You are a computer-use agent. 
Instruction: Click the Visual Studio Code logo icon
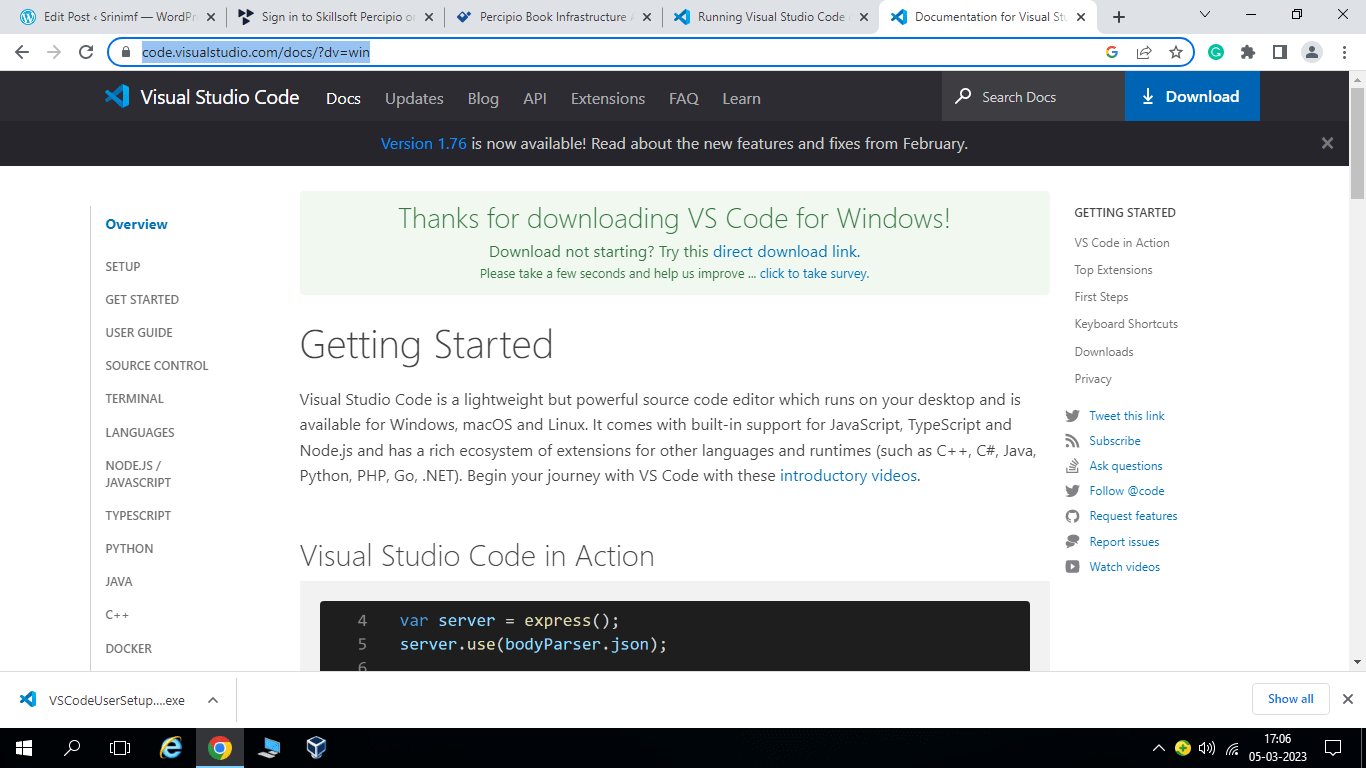pyautogui.click(x=117, y=97)
